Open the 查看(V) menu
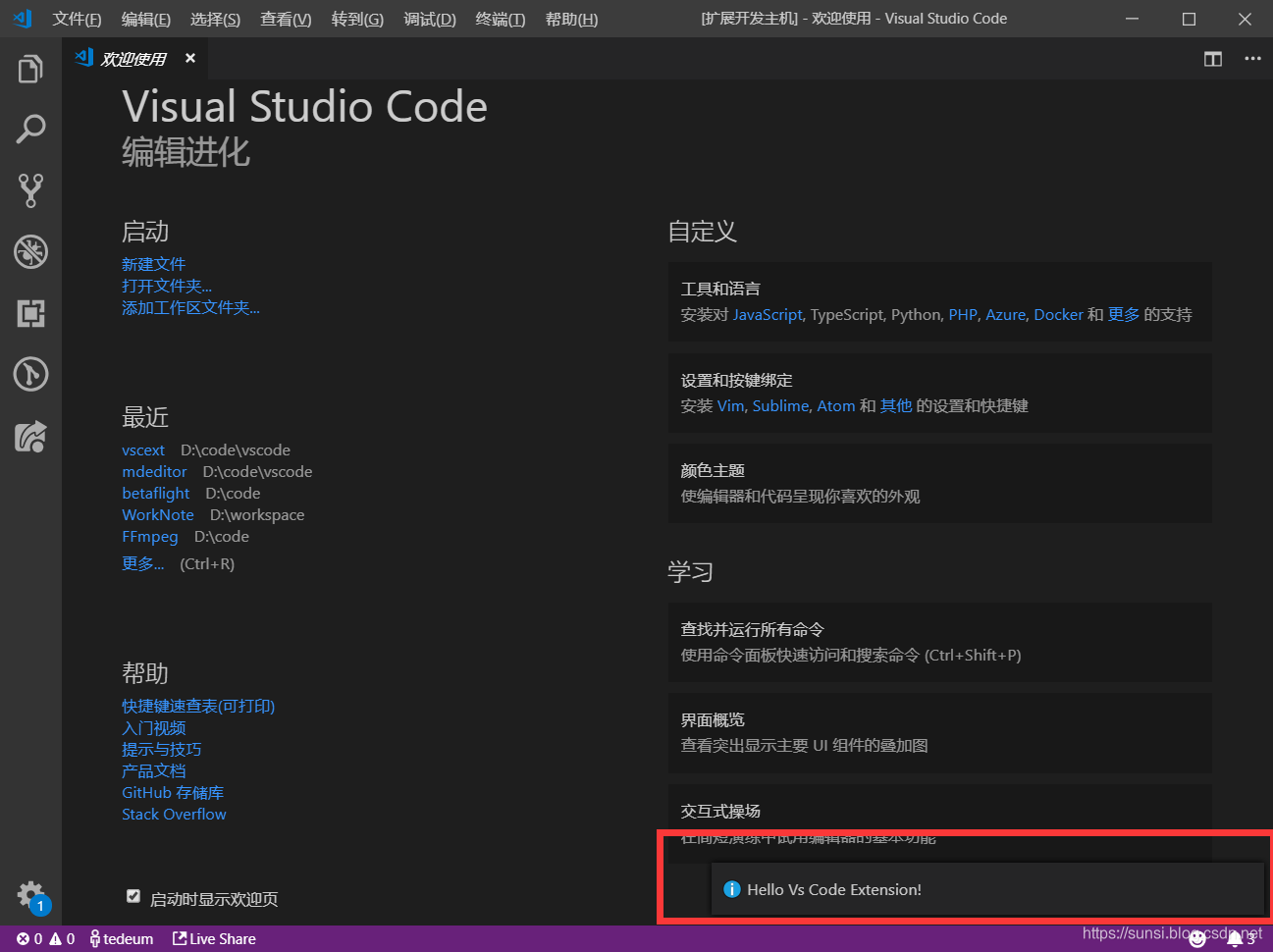This screenshot has height=952, width=1273. [x=286, y=19]
